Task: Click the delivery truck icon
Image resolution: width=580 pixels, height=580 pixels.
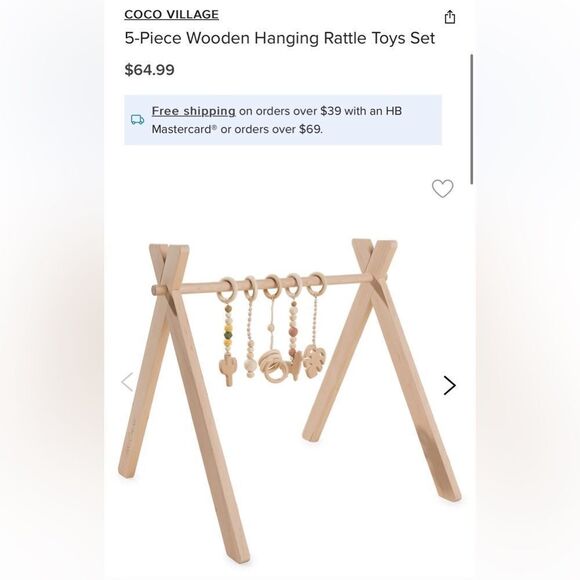Action: (137, 119)
